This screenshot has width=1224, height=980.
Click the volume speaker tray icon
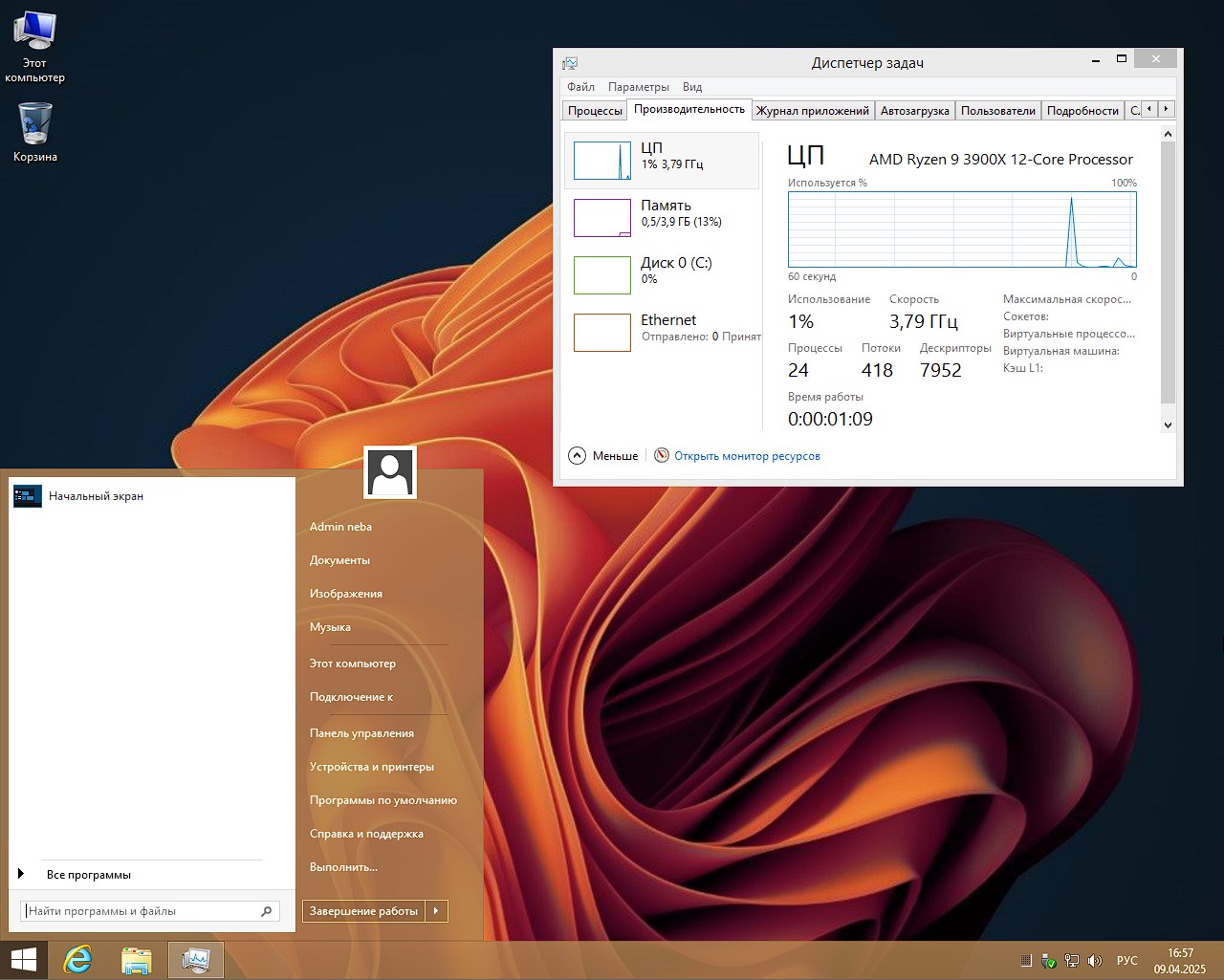point(1095,961)
